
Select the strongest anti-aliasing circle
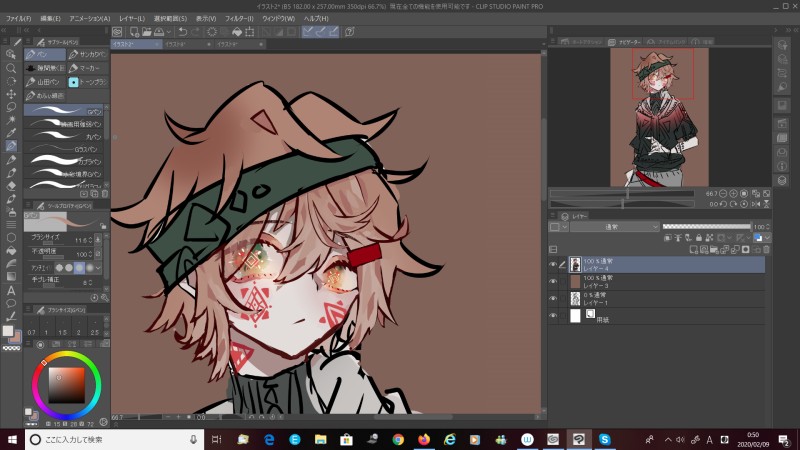click(89, 267)
